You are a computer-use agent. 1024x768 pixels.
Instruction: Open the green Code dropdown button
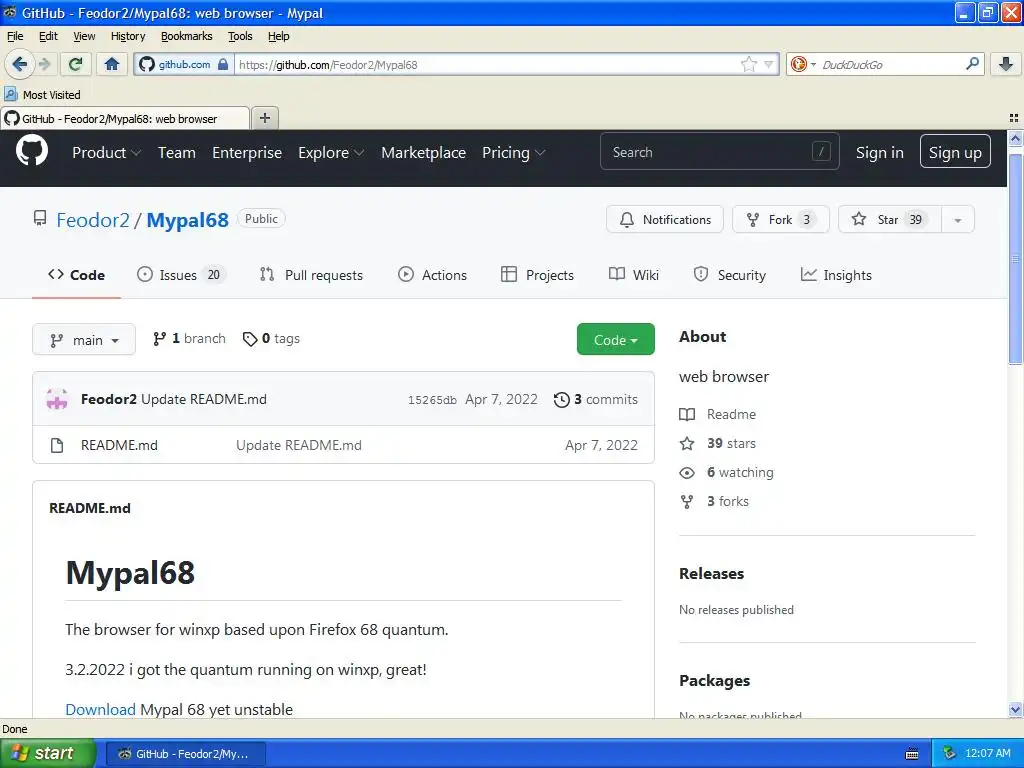coord(615,340)
